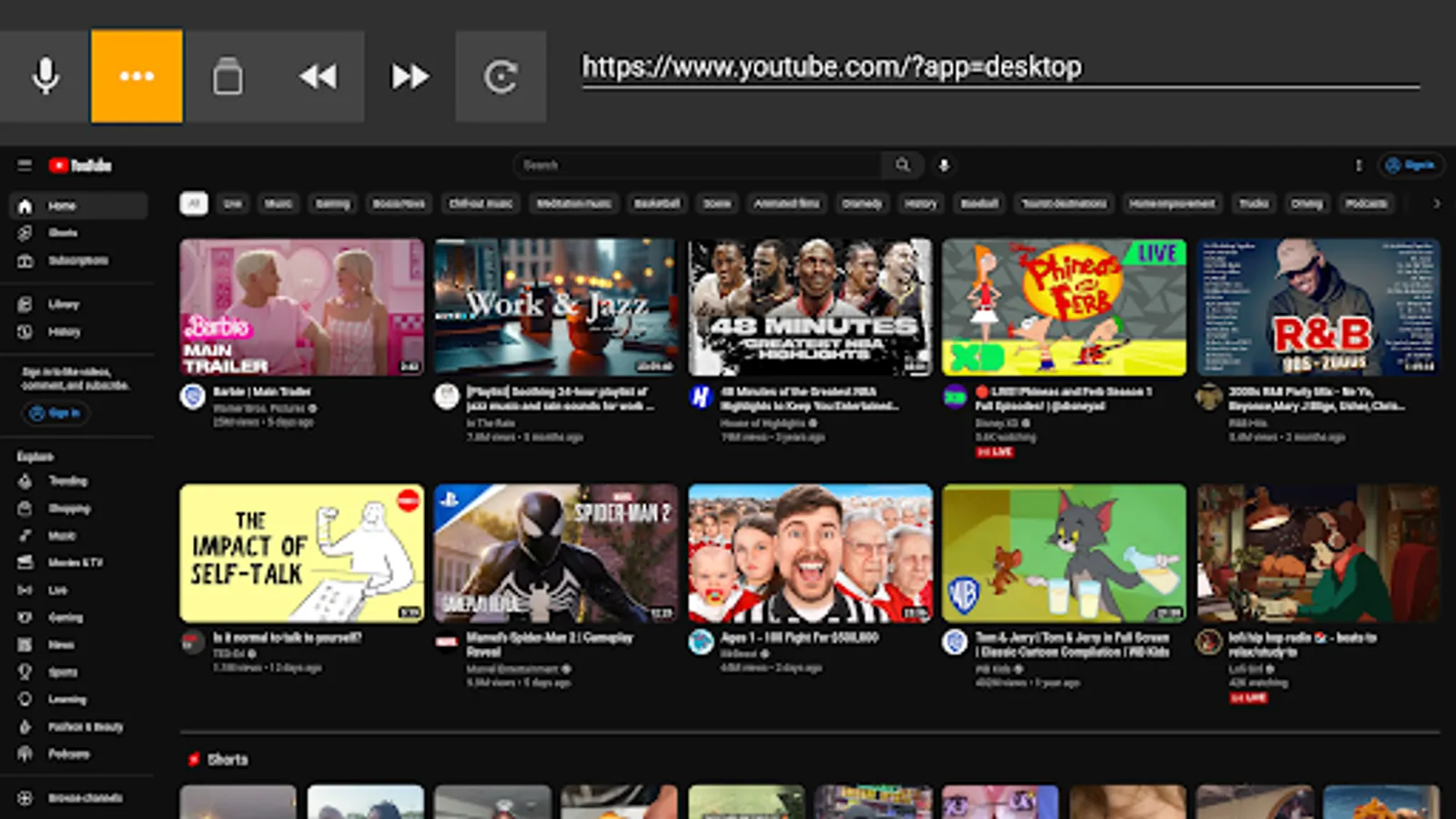Image resolution: width=1456 pixels, height=819 pixels.
Task: Open the History page from sidebar
Action: 64,332
